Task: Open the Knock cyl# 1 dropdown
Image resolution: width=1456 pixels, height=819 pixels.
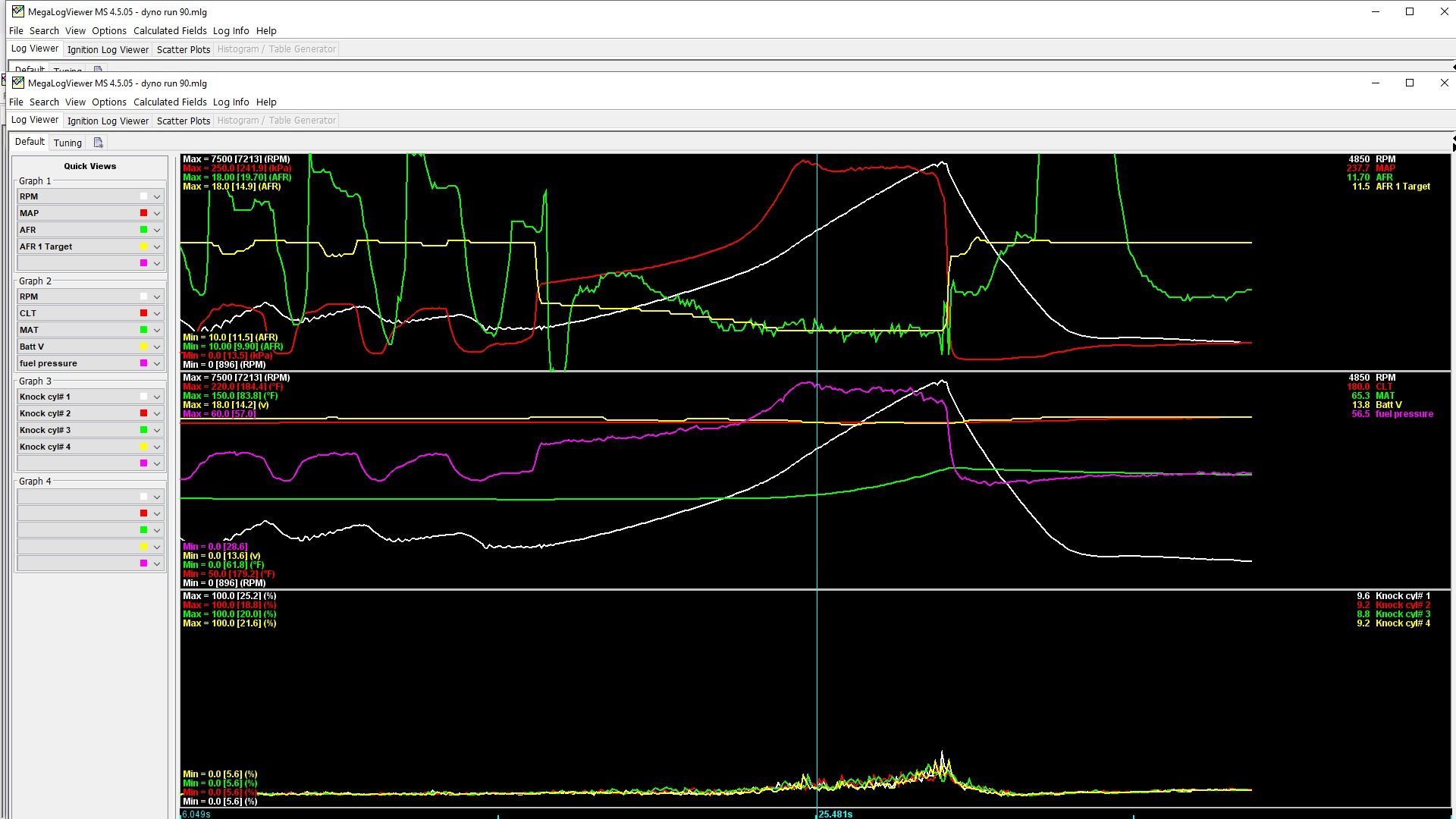Action: (x=157, y=397)
